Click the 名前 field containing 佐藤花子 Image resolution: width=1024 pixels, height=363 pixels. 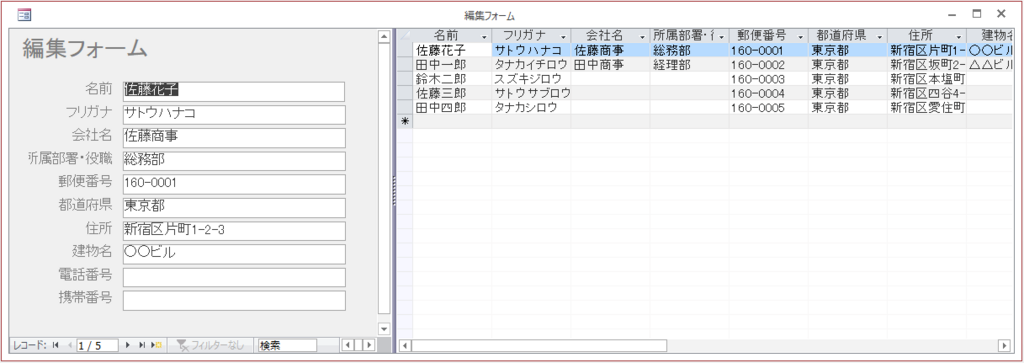[234, 91]
